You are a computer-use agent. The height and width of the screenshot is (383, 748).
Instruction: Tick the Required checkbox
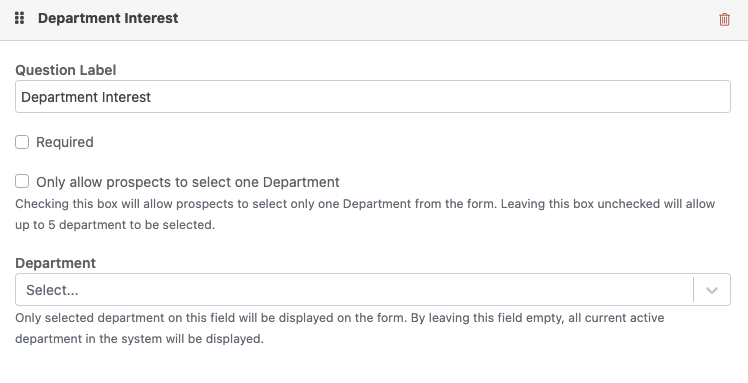click(22, 142)
